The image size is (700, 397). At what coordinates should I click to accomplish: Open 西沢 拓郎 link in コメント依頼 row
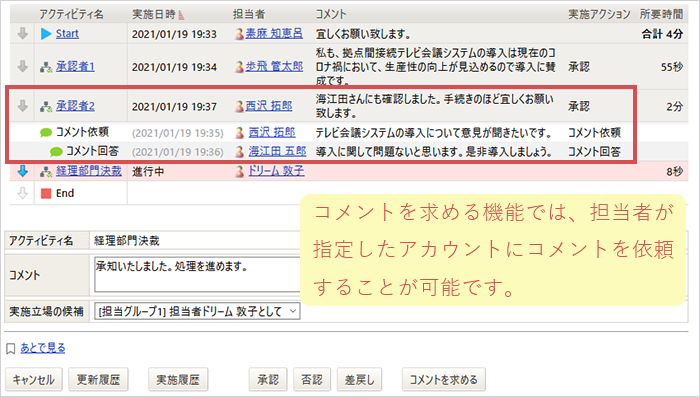(x=272, y=132)
